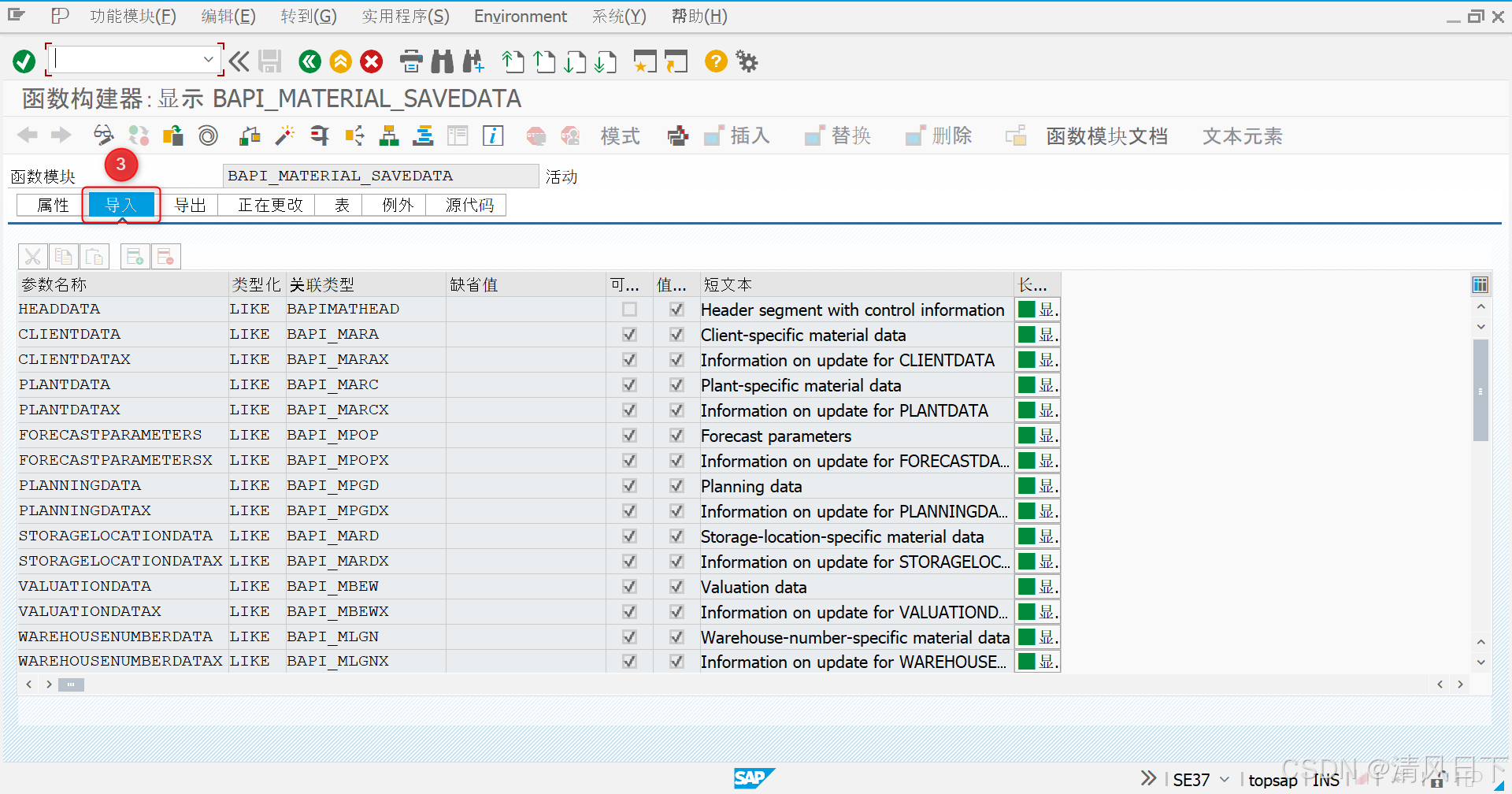Toggle optional checkbox for CLIENTDATA row
Viewport: 1512px width, 794px height.
(x=629, y=335)
